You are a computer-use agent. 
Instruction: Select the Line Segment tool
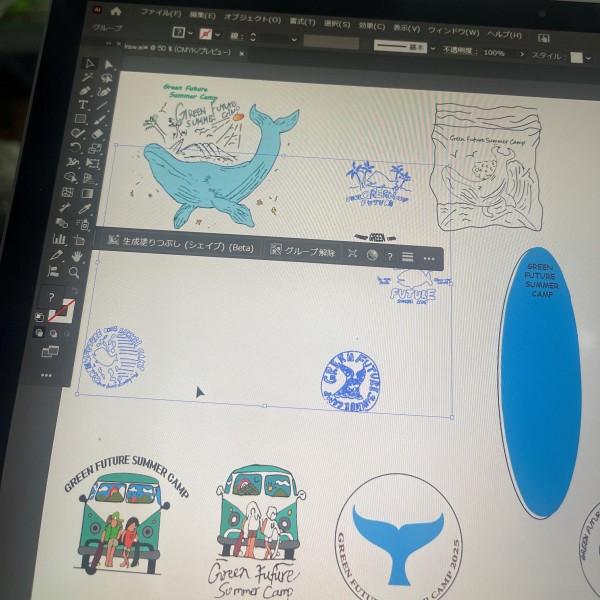pyautogui.click(x=101, y=106)
